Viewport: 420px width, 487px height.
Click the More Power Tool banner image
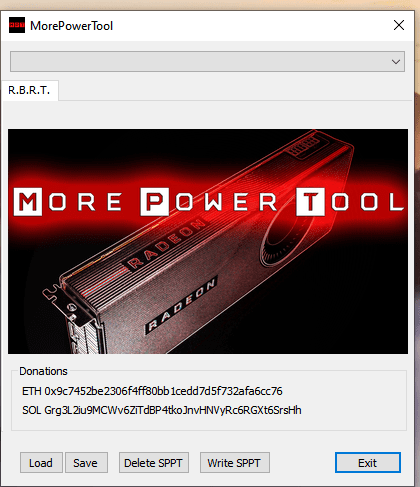pos(208,241)
